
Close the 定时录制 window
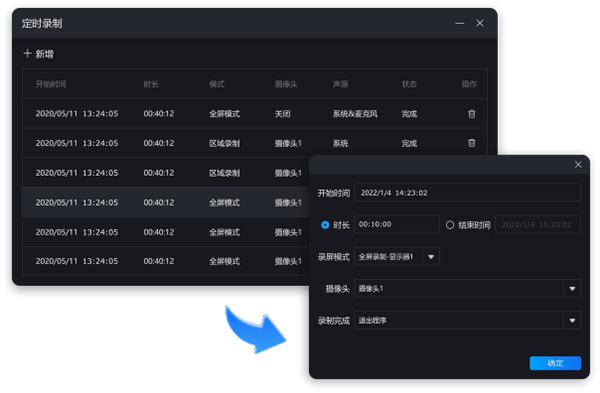480,23
